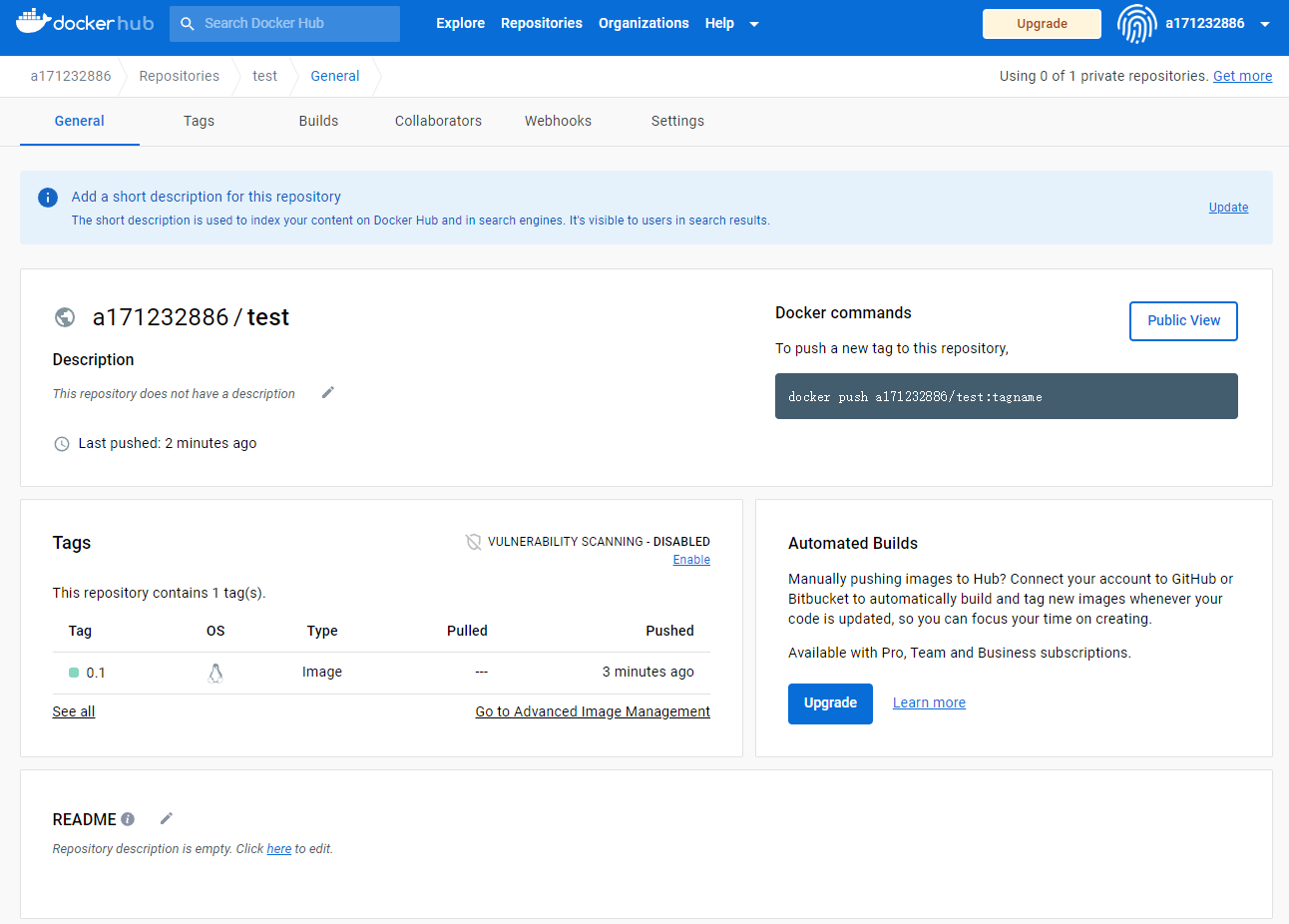Open Go to Advanced Image Management link

pos(593,711)
